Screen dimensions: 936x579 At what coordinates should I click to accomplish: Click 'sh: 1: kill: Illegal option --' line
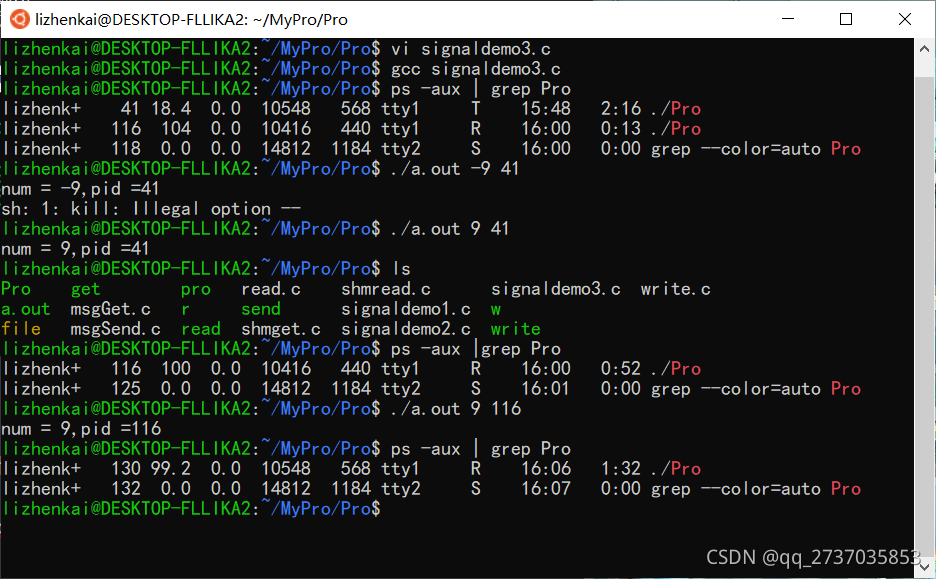tap(151, 209)
